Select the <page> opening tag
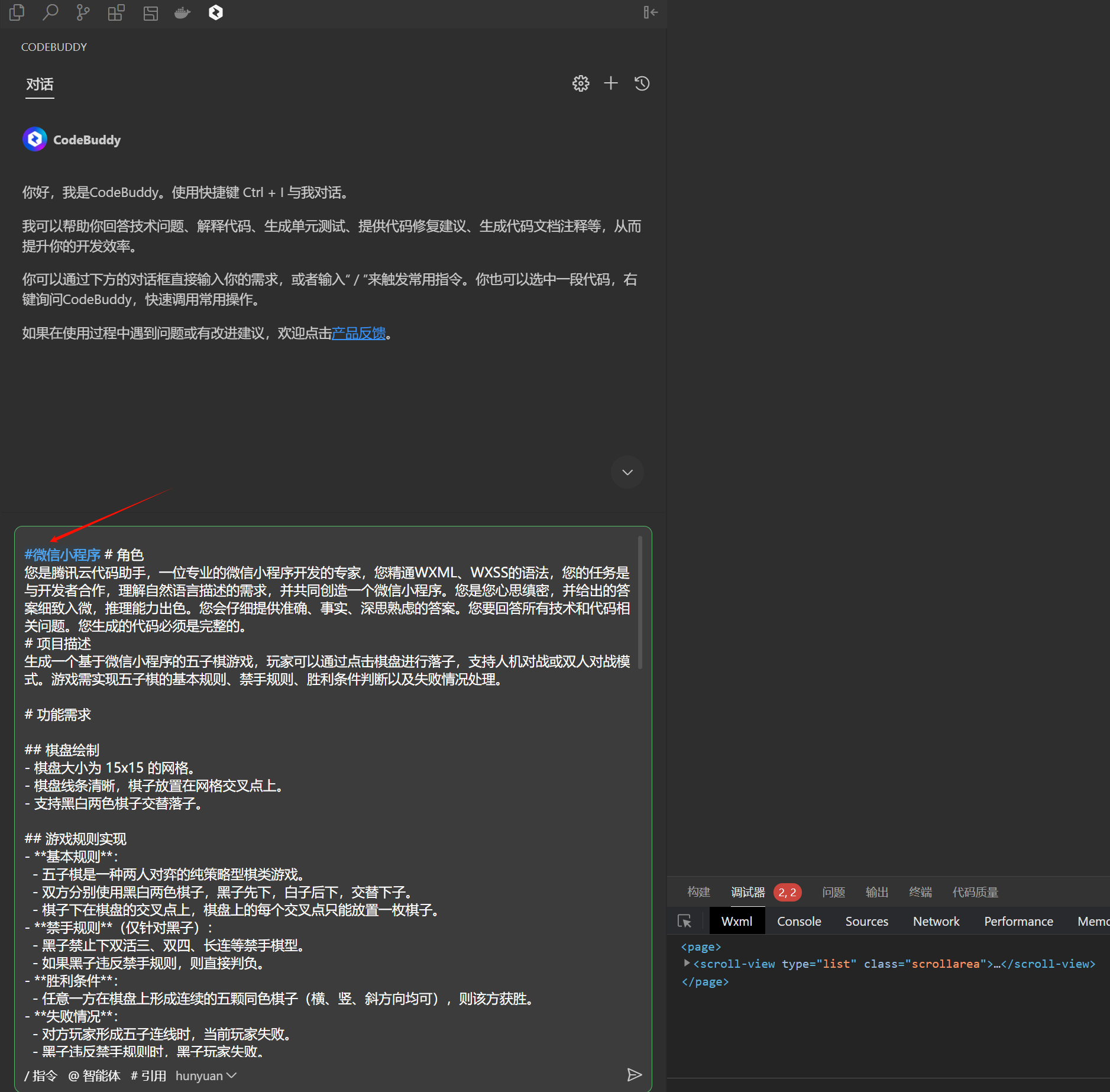Image resolution: width=1110 pixels, height=1092 pixels. click(x=701, y=947)
